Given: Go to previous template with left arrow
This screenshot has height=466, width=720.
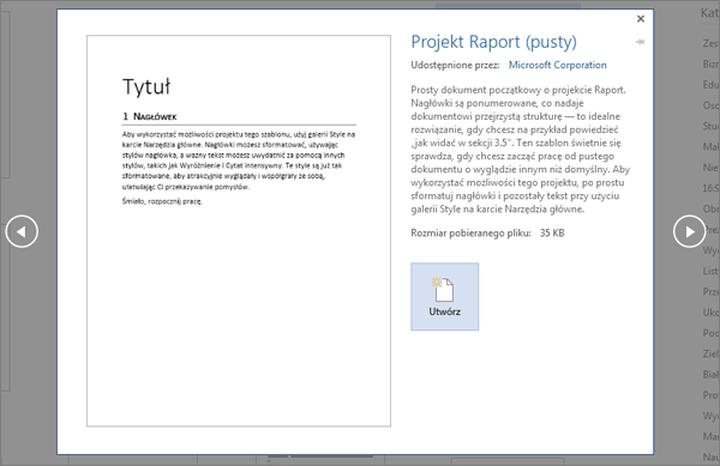Looking at the screenshot, I should 21,231.
